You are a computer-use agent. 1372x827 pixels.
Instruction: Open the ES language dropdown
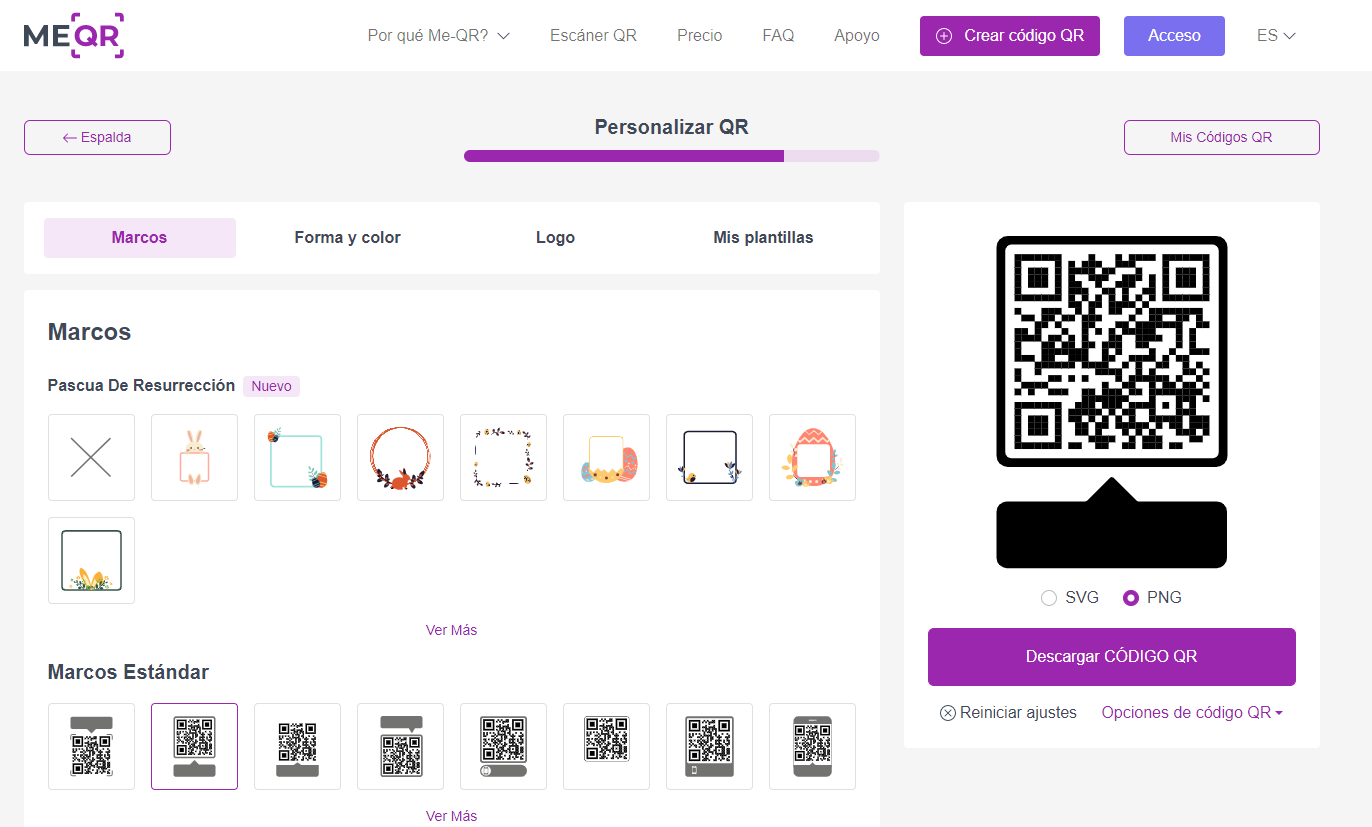pos(1276,35)
